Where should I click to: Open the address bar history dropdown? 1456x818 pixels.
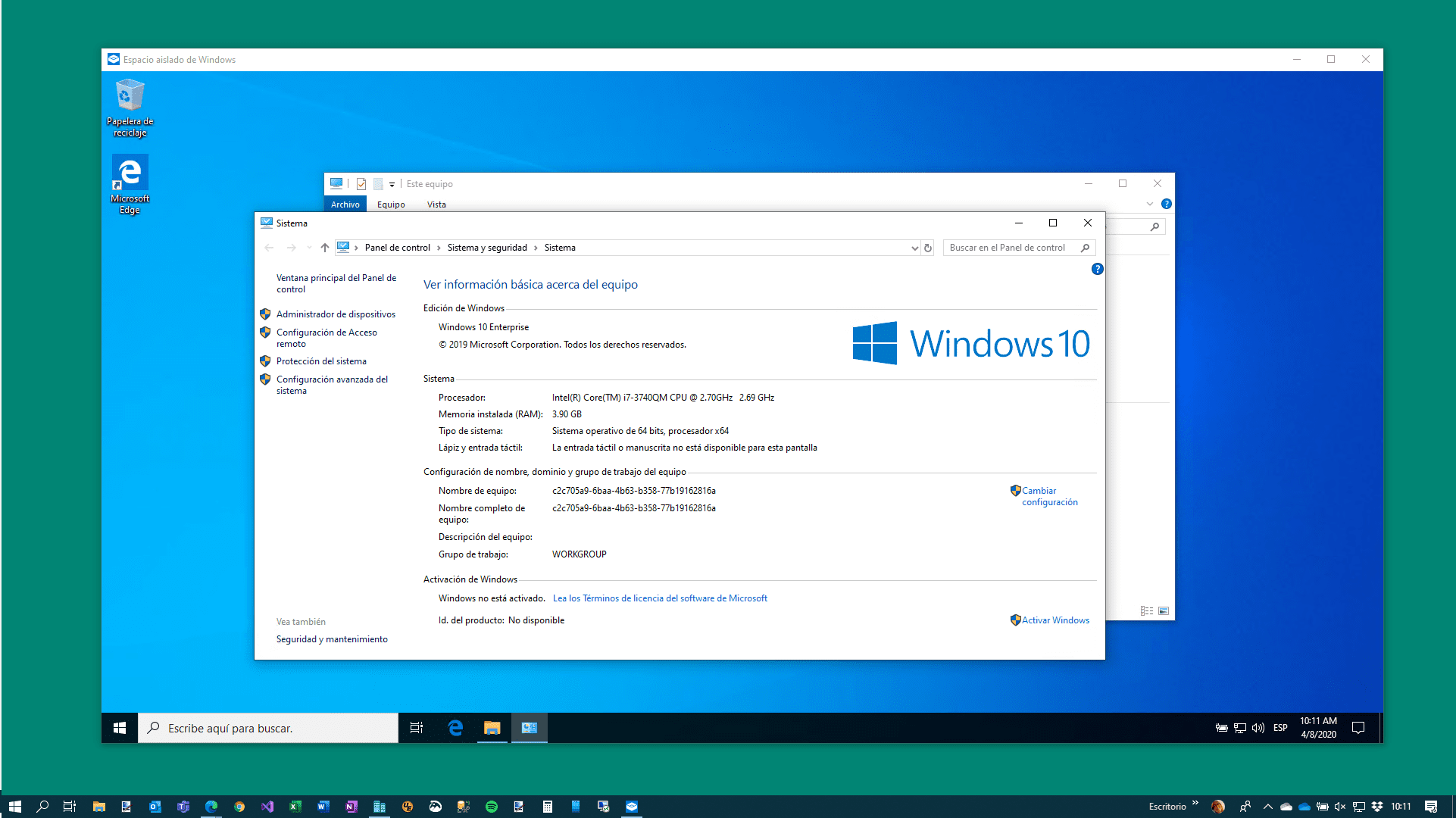point(914,248)
